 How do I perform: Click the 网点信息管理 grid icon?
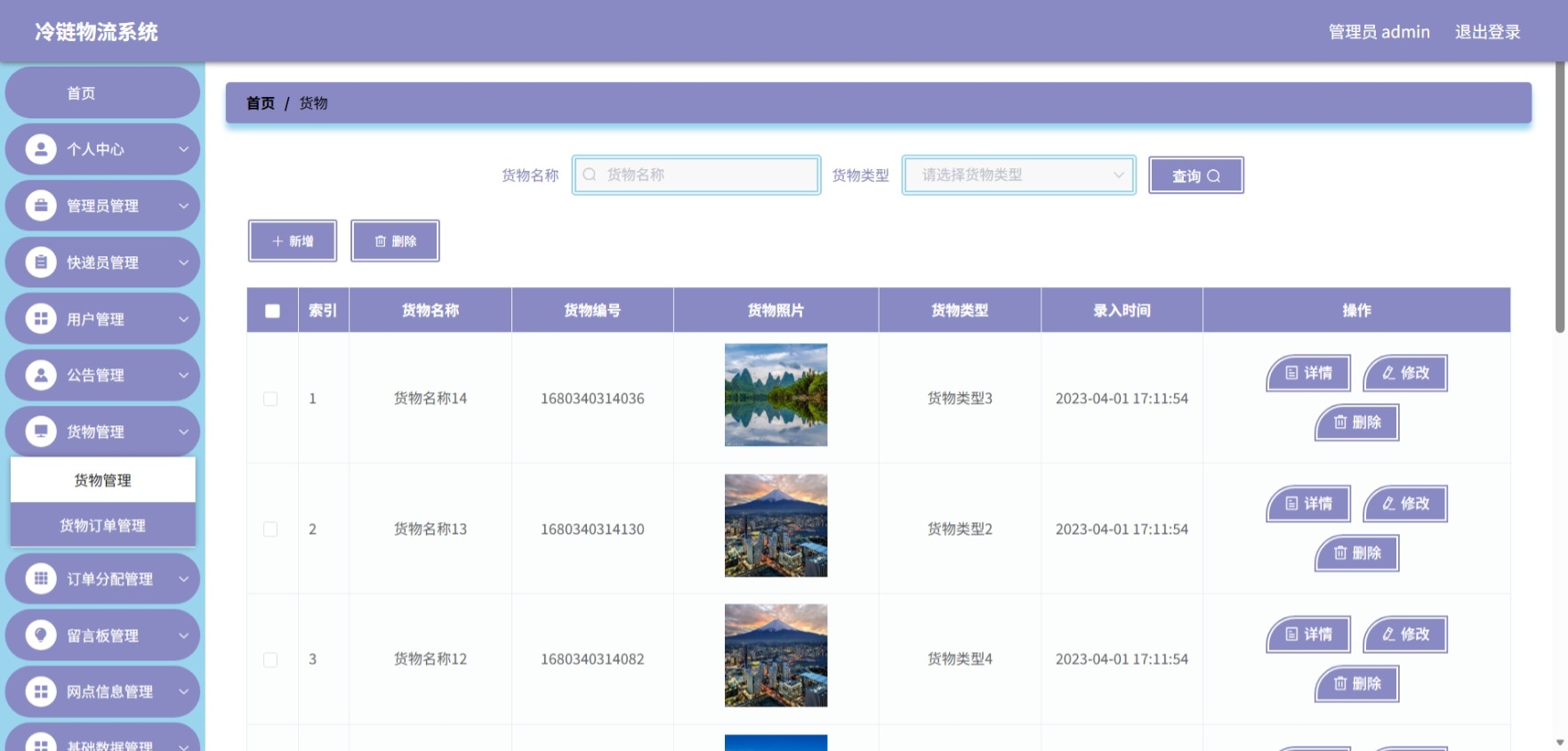(41, 691)
